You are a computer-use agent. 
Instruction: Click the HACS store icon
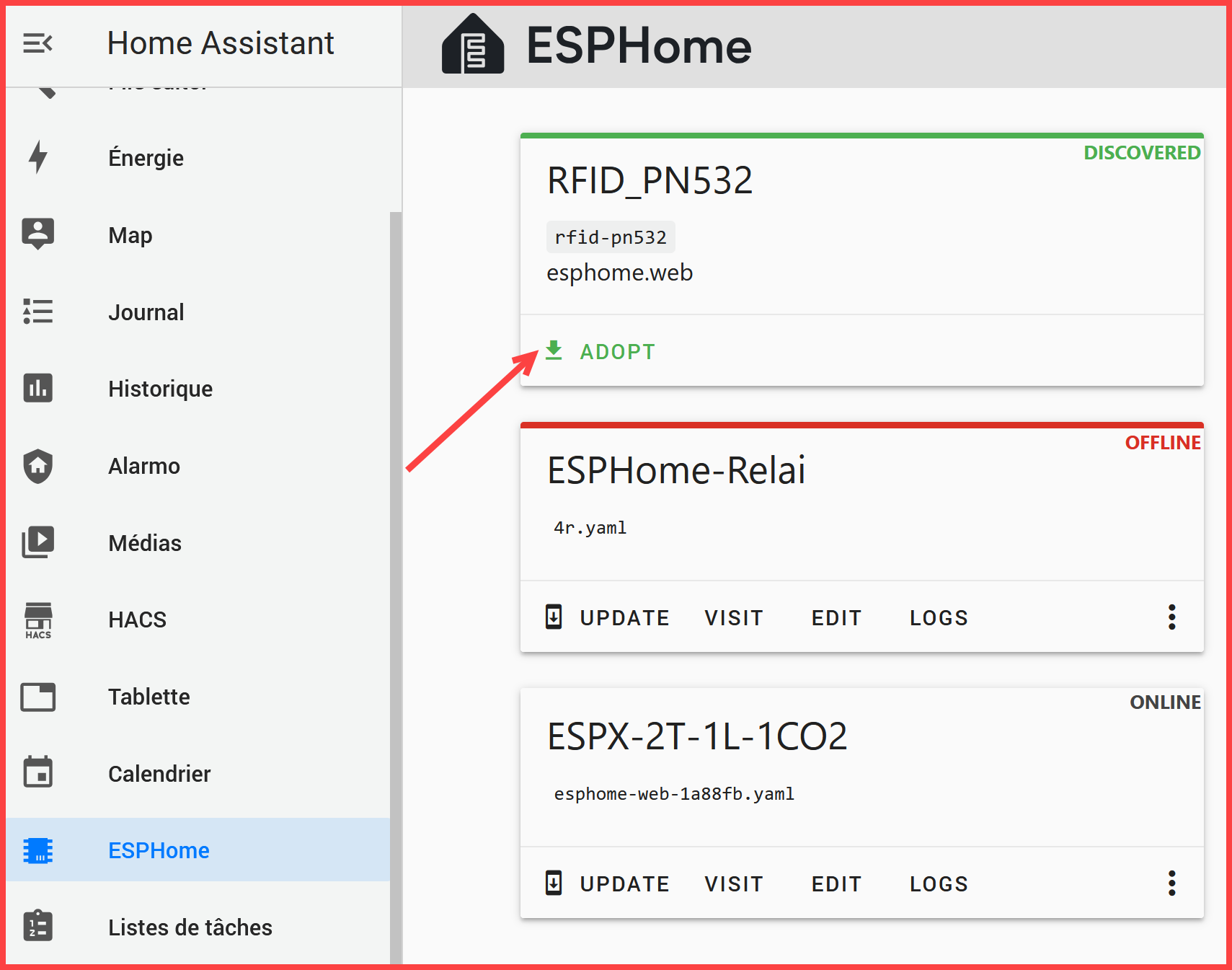38,620
